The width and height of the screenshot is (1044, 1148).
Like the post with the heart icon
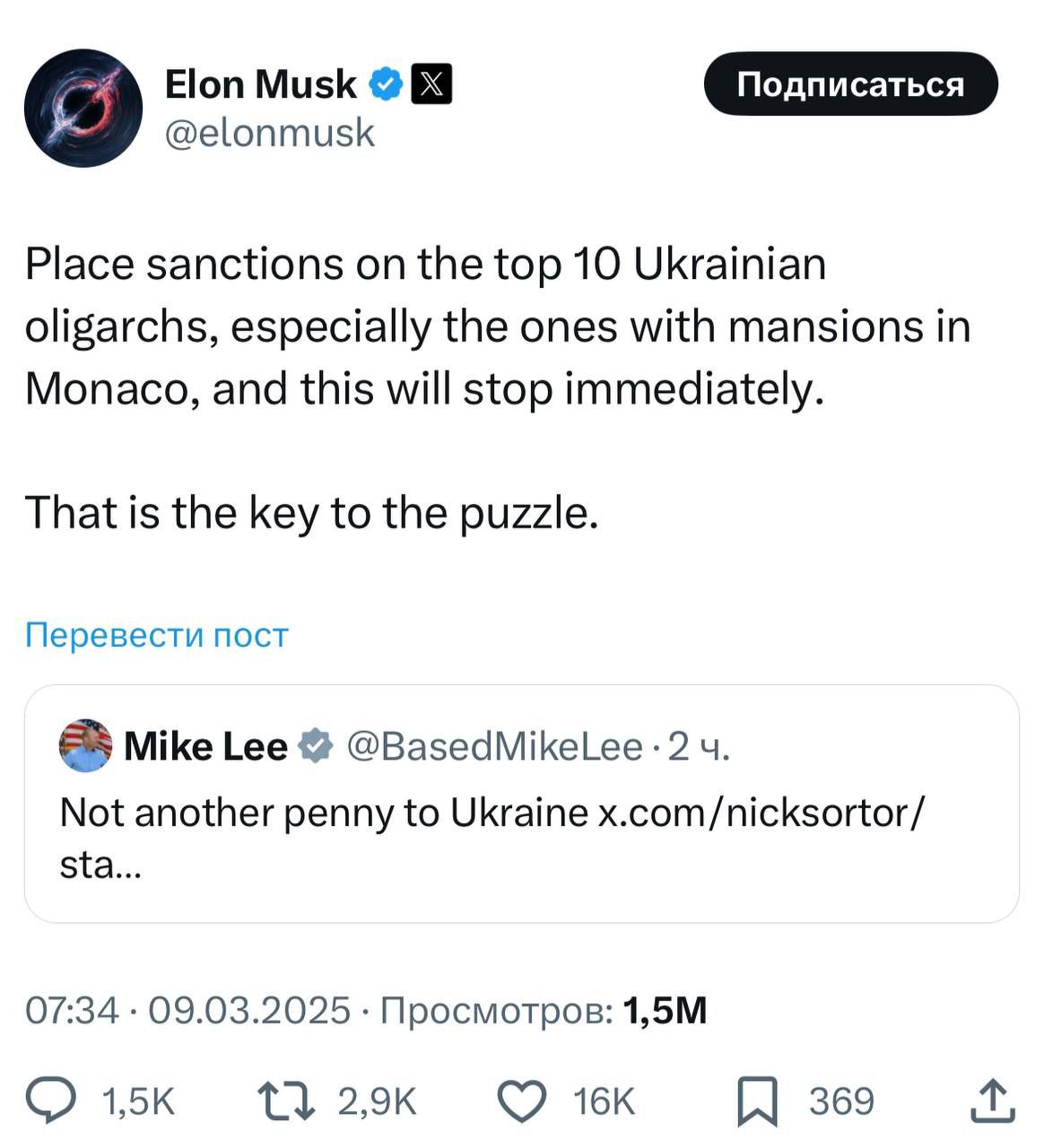click(x=522, y=1101)
